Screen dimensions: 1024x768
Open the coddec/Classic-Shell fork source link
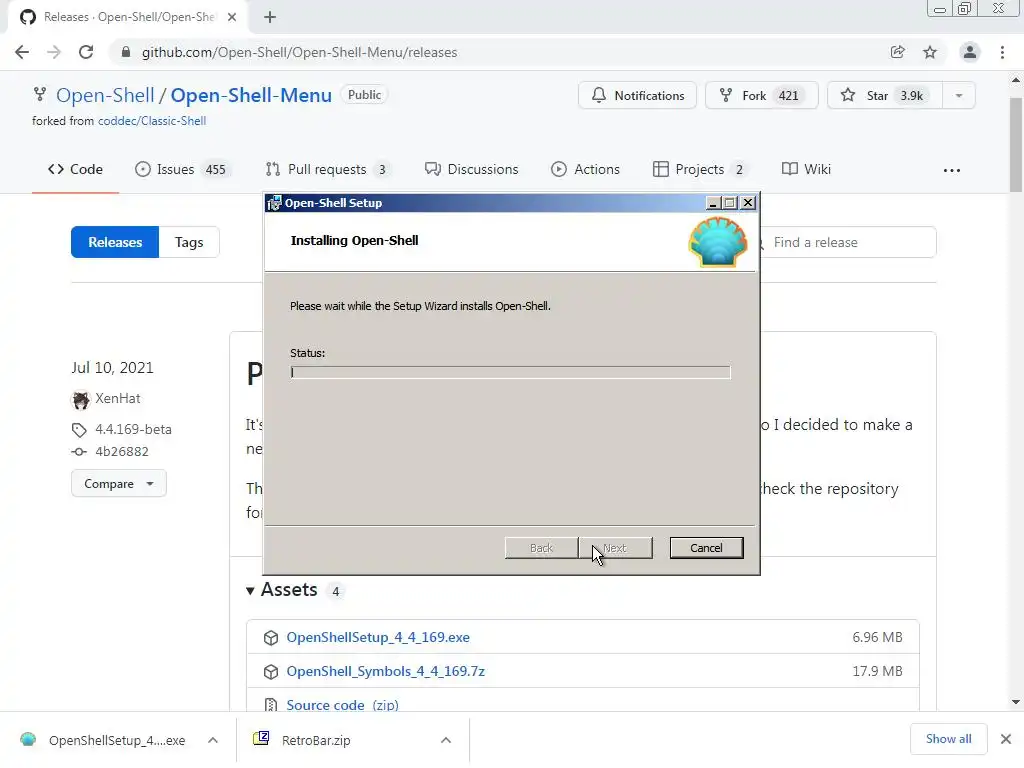coord(152,121)
